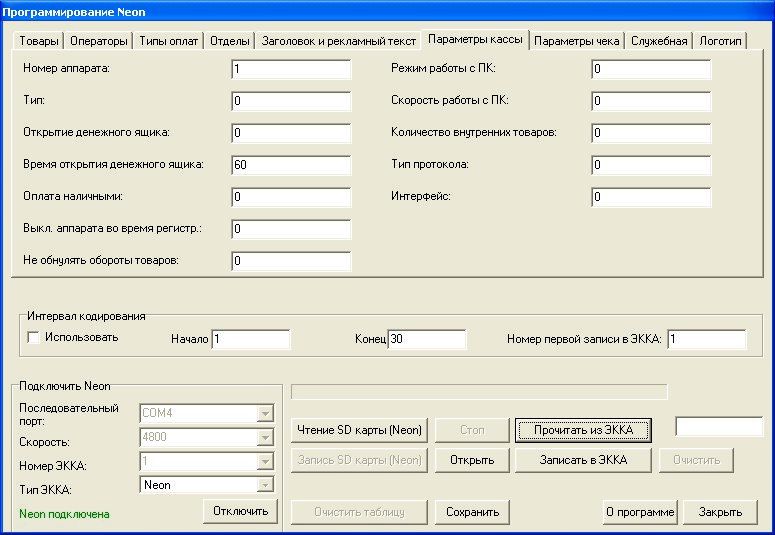This screenshot has height=535, width=775.
Task: Click Записать в ЭККА button
Action: [x=583, y=460]
